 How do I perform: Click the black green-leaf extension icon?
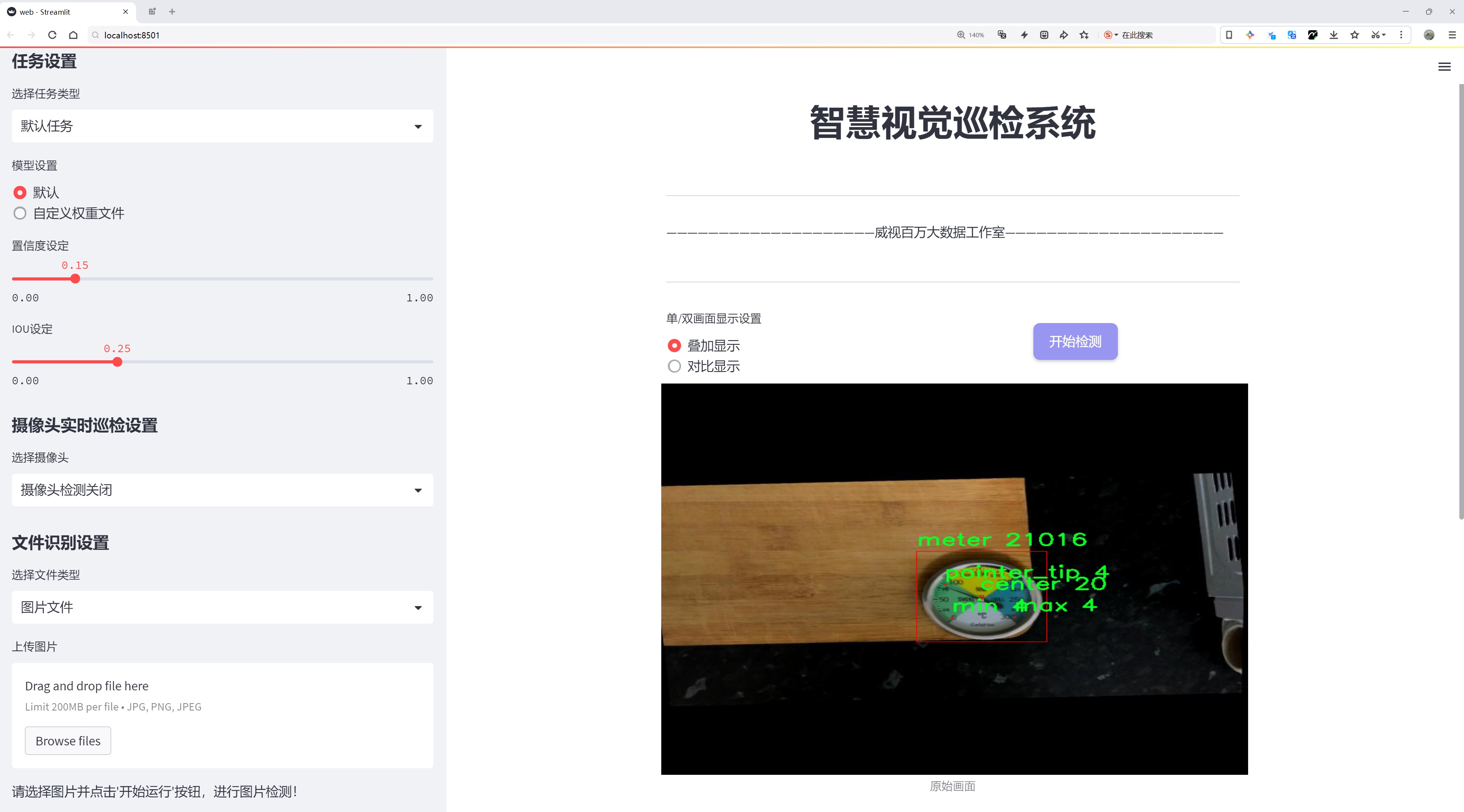point(1313,35)
